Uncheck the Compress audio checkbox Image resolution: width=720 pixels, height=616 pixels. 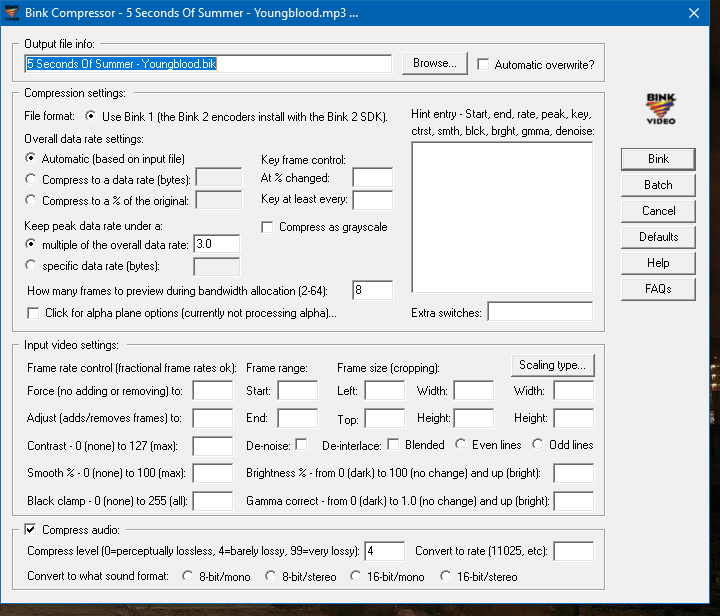click(x=30, y=529)
